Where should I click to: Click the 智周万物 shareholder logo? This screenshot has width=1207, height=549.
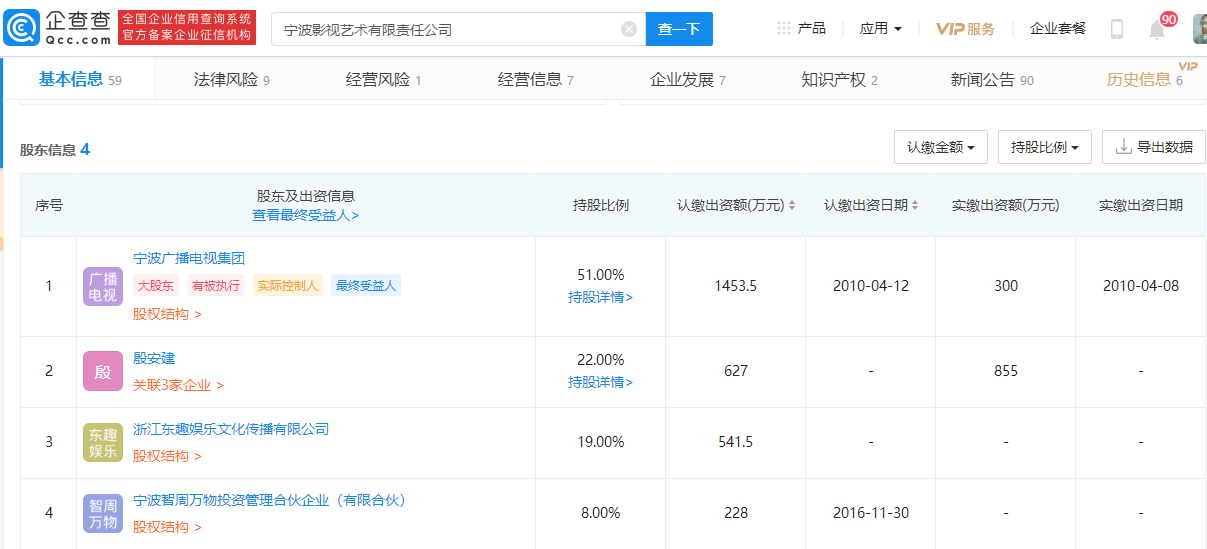tap(102, 514)
